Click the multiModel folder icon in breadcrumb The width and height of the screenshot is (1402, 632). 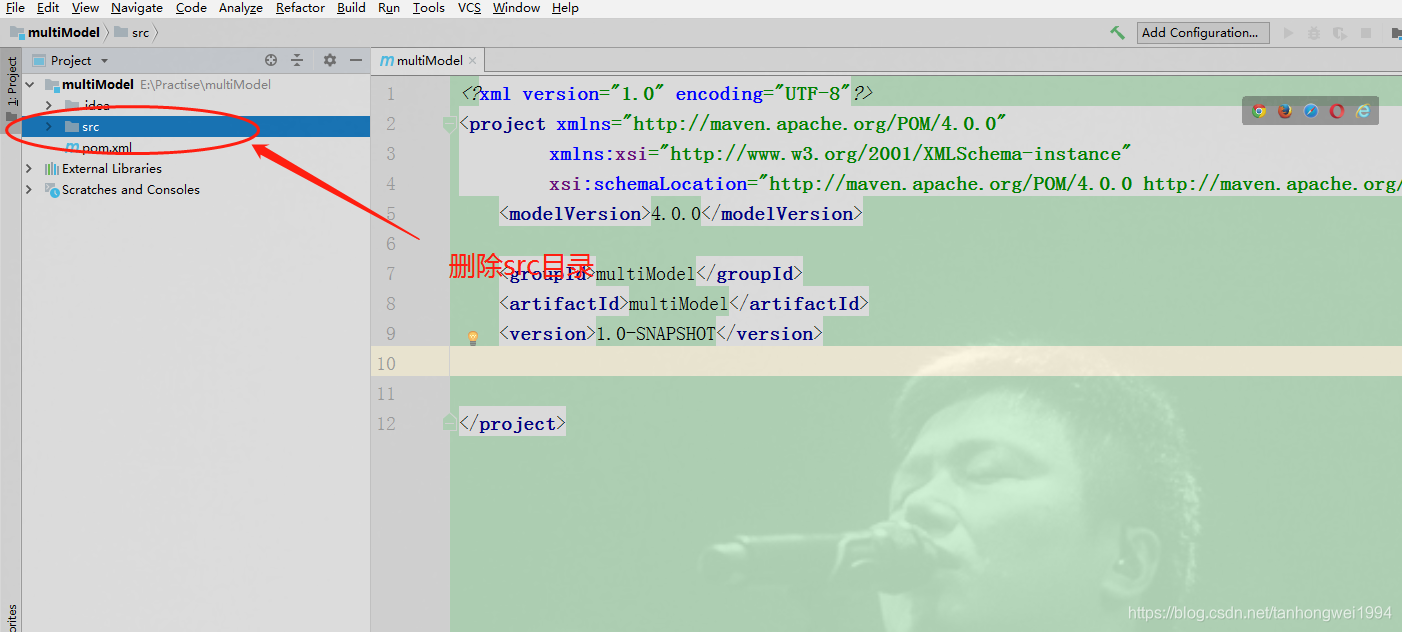point(17,32)
